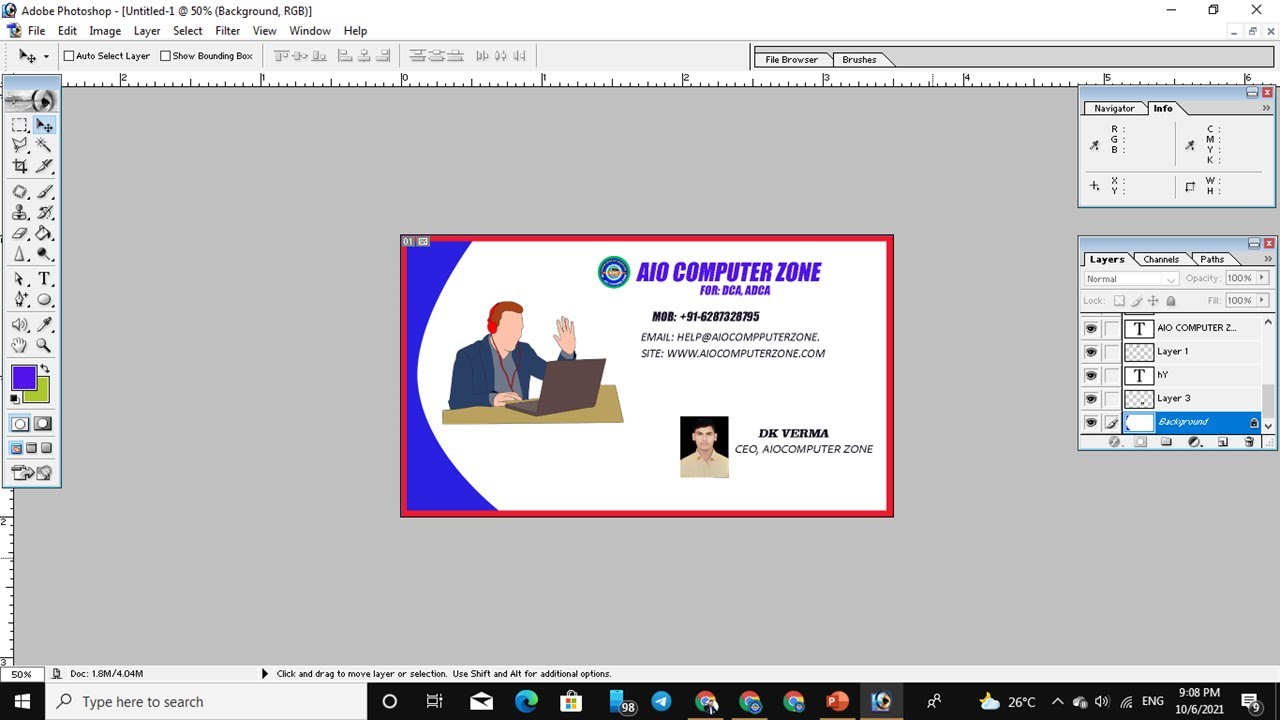Toggle lock position in Layers panel
The image size is (1280, 720).
coord(1153,301)
